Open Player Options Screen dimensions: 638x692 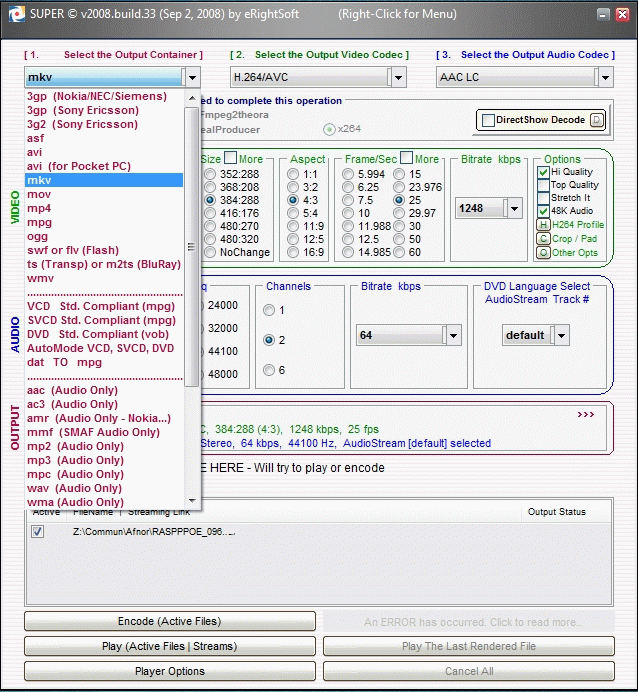170,671
